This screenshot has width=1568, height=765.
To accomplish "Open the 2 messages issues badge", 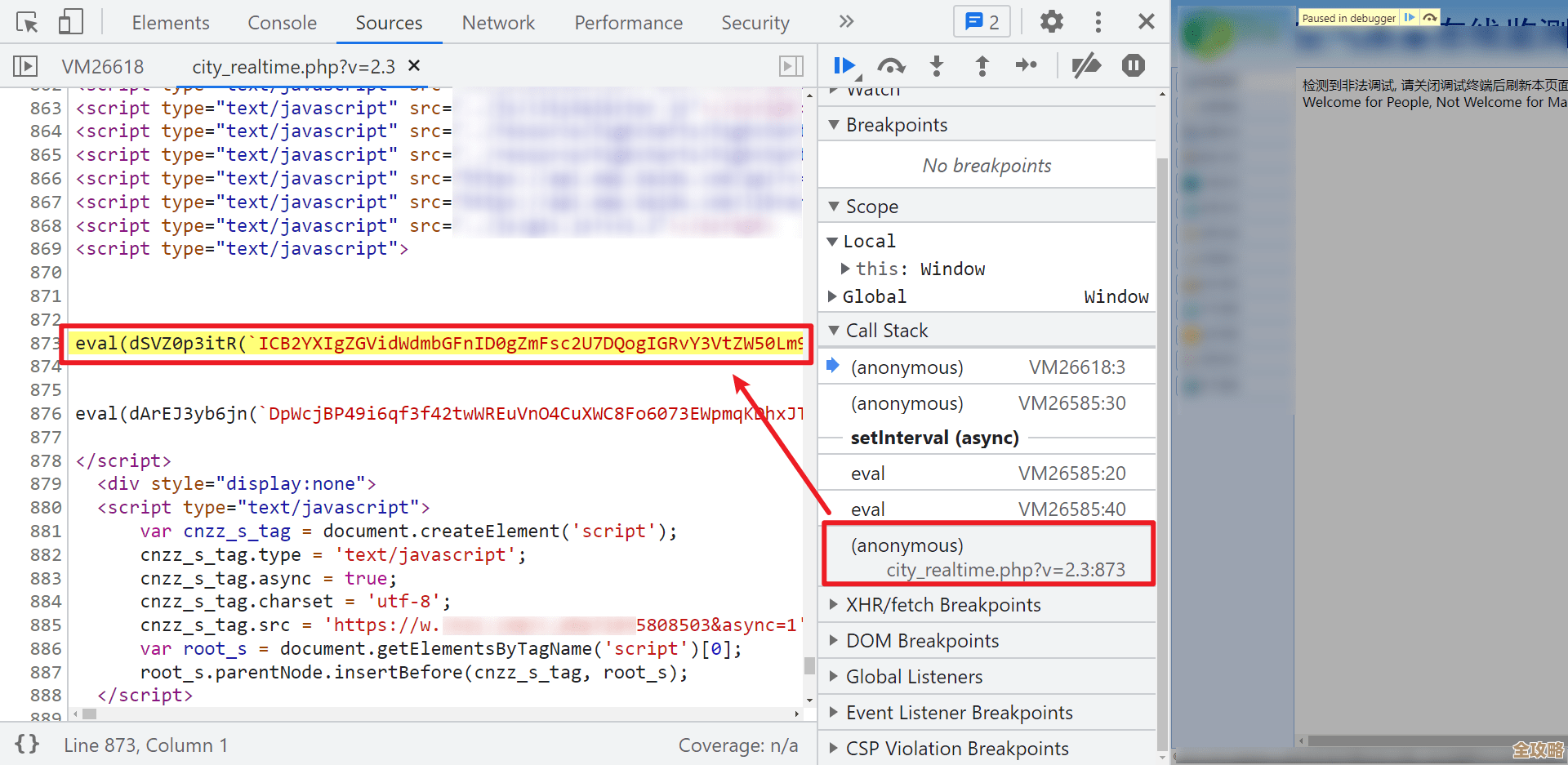I will (982, 22).
